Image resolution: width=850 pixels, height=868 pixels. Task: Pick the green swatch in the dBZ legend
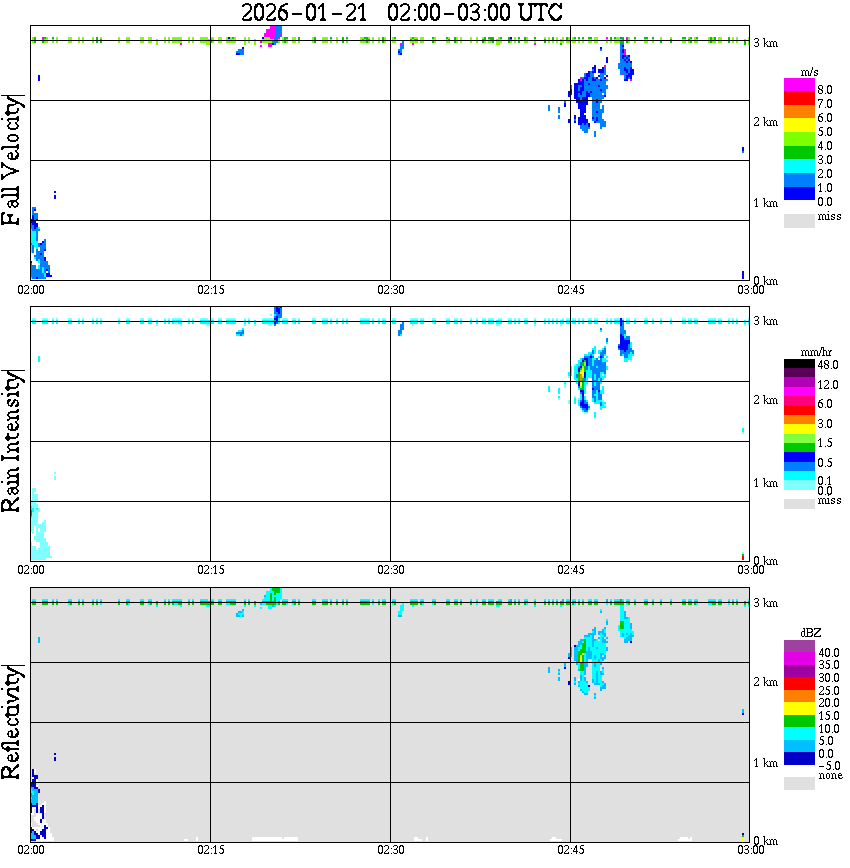tap(799, 721)
